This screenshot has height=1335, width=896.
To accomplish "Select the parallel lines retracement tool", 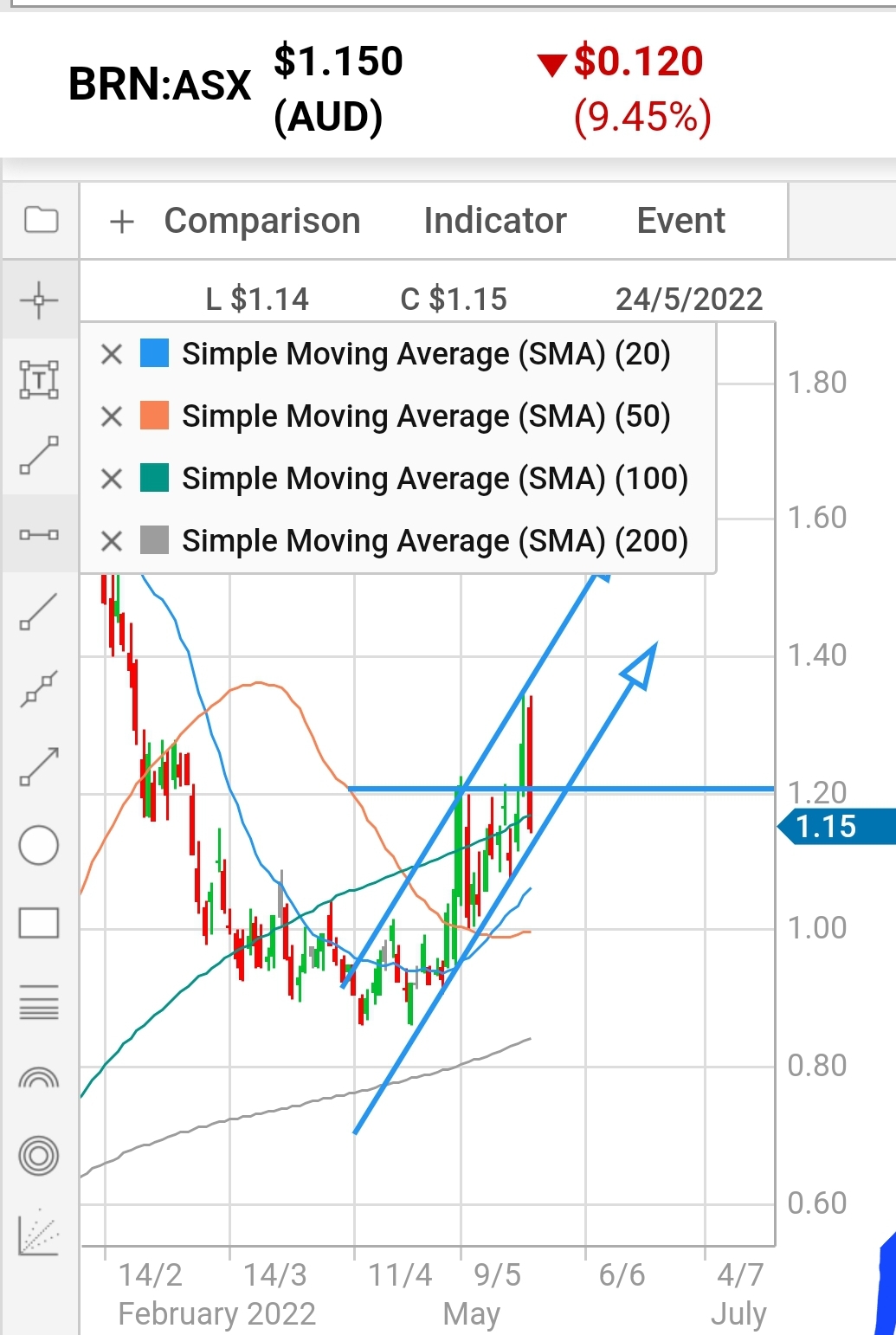I will click(x=39, y=1002).
